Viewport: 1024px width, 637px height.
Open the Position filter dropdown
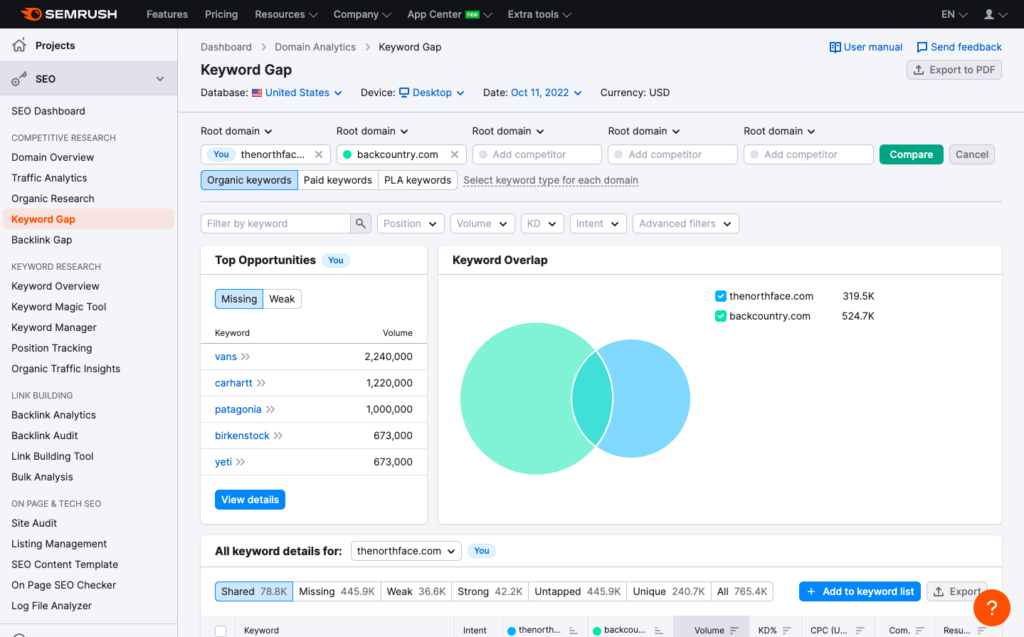pyautogui.click(x=410, y=223)
